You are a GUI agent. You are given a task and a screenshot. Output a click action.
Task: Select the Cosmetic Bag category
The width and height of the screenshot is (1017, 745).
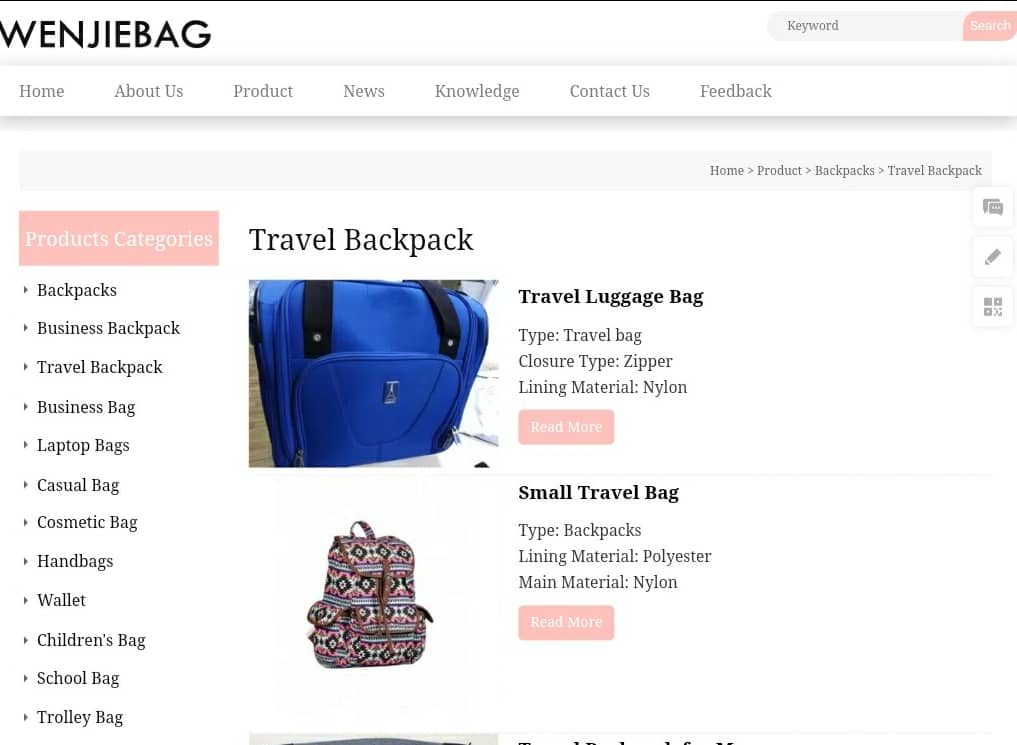[x=87, y=523]
